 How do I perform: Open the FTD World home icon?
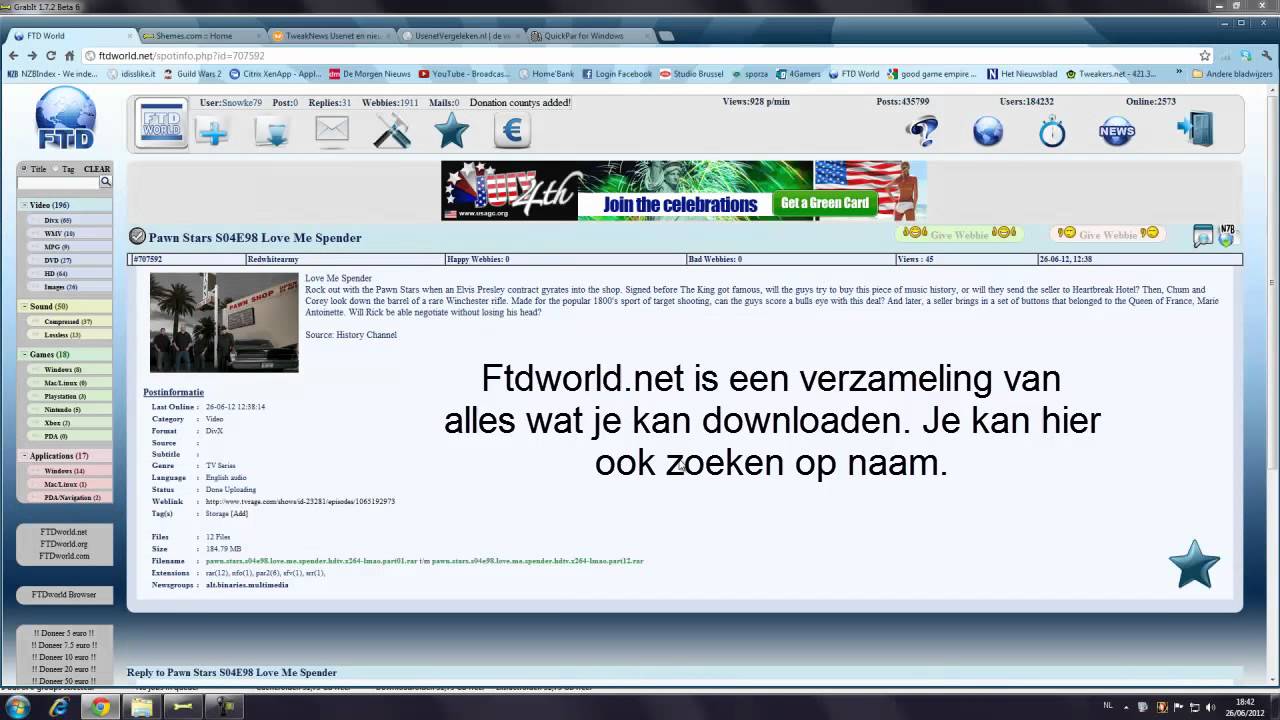[x=161, y=124]
